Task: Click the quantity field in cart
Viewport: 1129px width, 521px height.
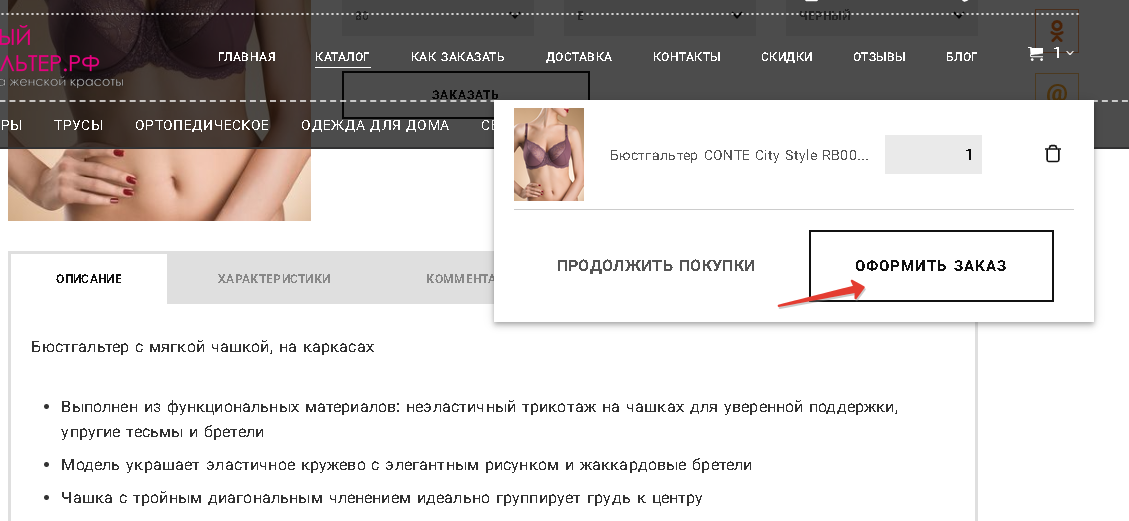Action: coord(932,155)
